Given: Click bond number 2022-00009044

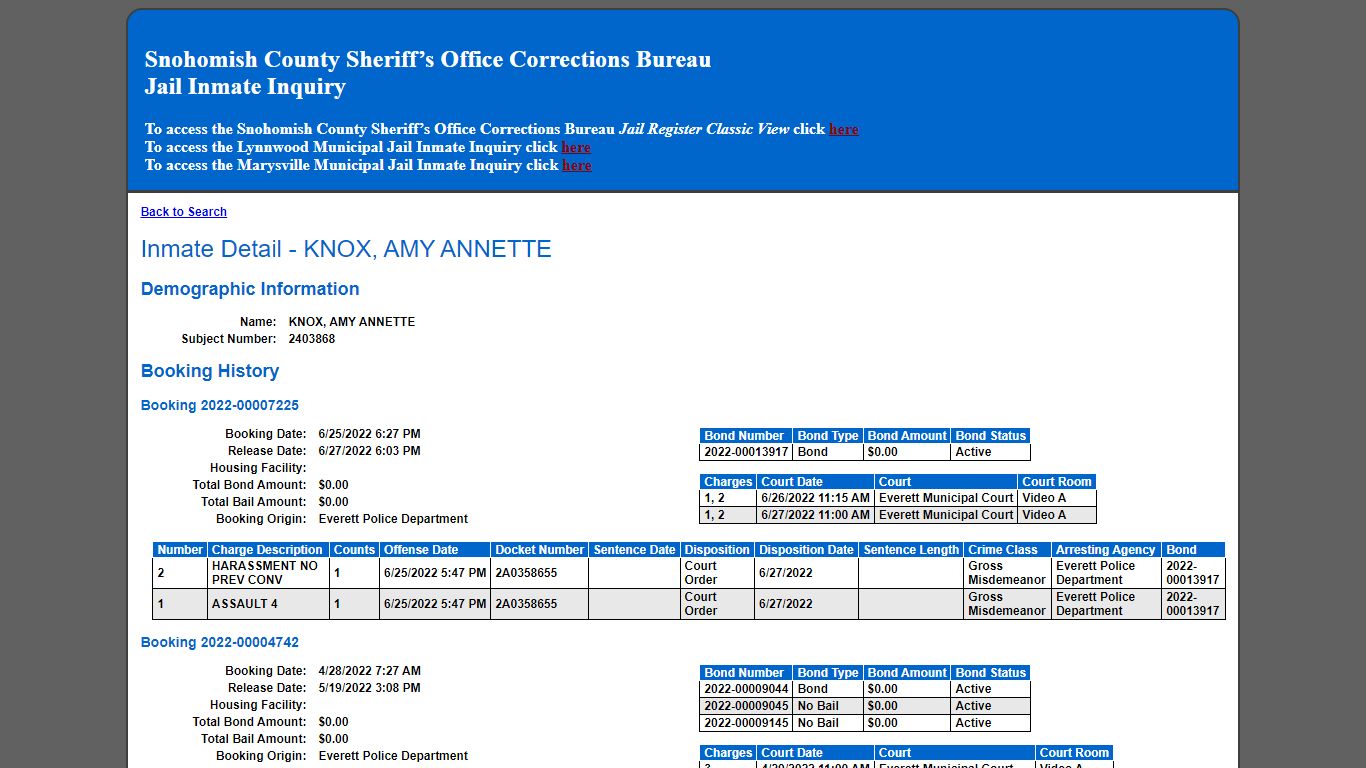Looking at the screenshot, I should pos(746,689).
